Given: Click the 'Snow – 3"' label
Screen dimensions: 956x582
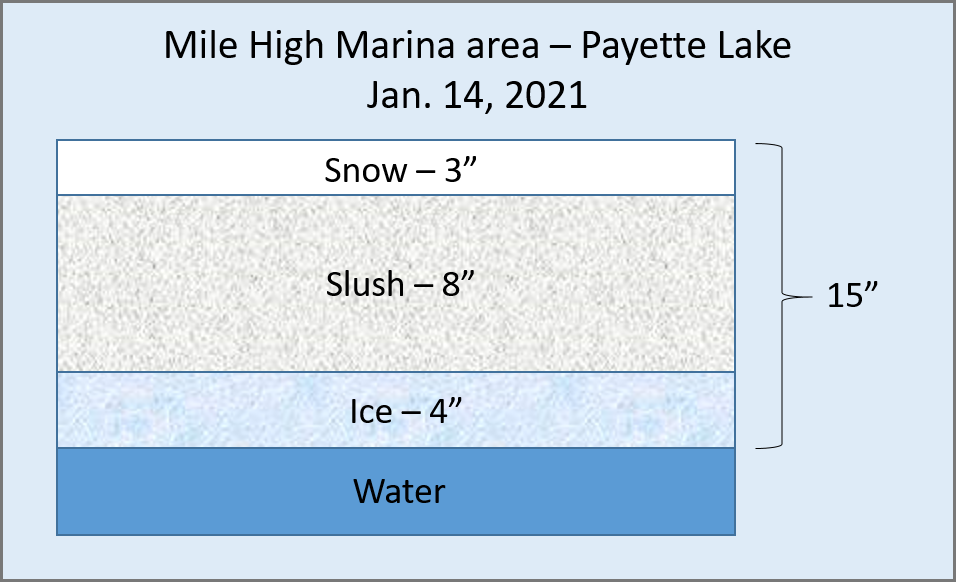Looking at the screenshot, I should 400,170.
